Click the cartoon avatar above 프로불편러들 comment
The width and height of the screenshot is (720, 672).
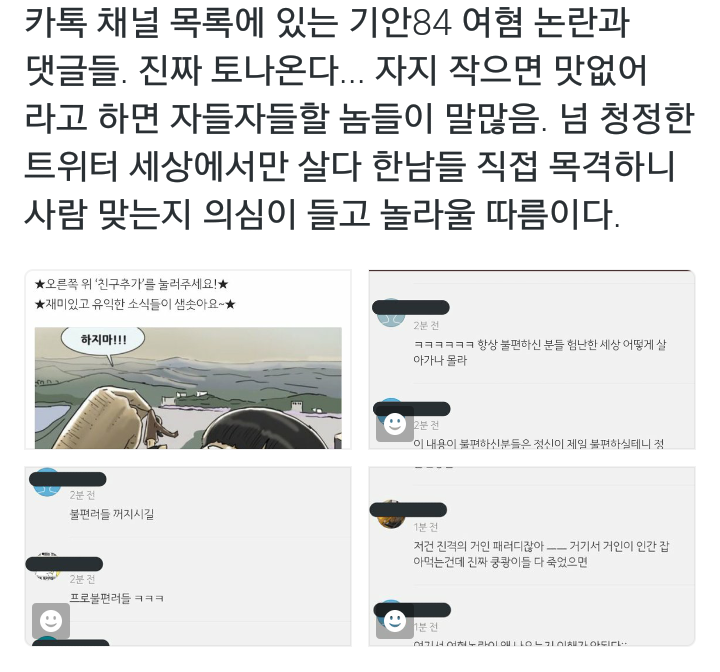pyautogui.click(x=47, y=568)
